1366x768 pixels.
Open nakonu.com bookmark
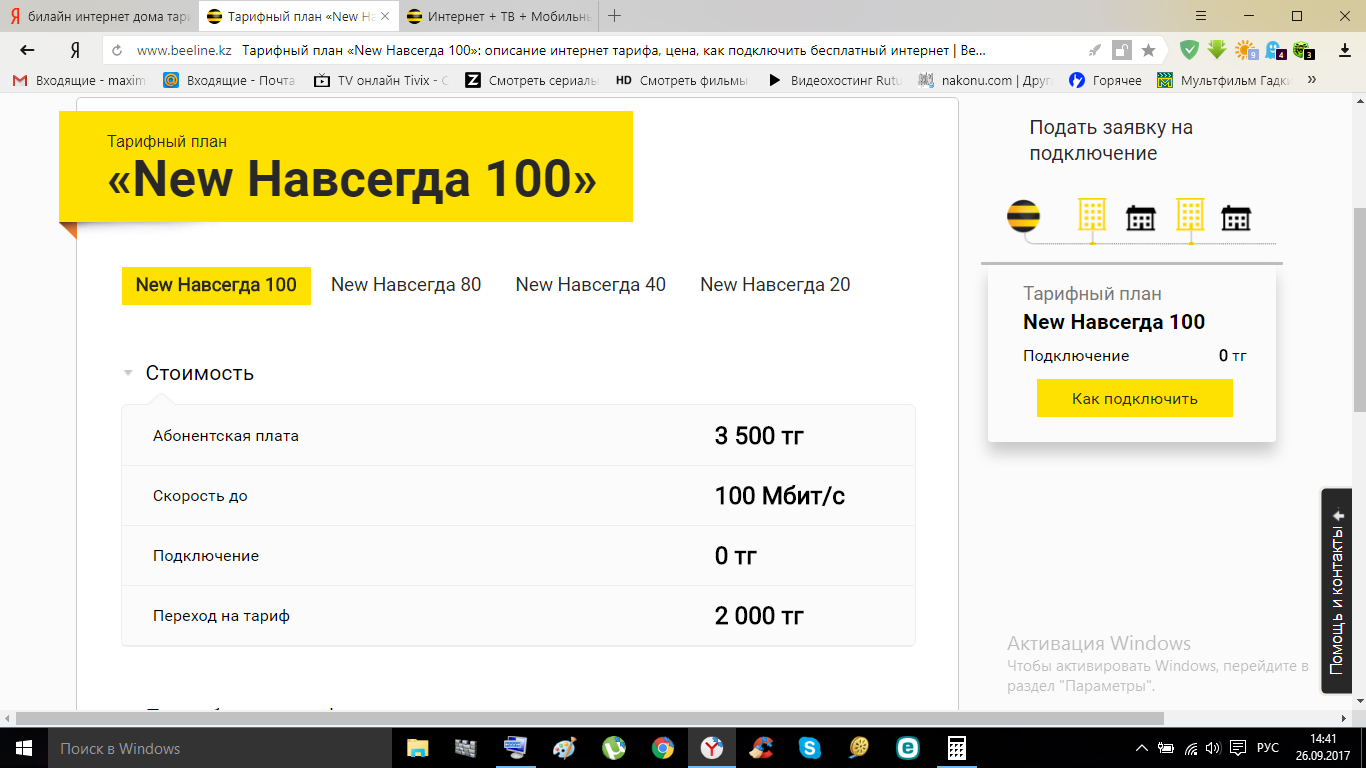(x=986, y=80)
